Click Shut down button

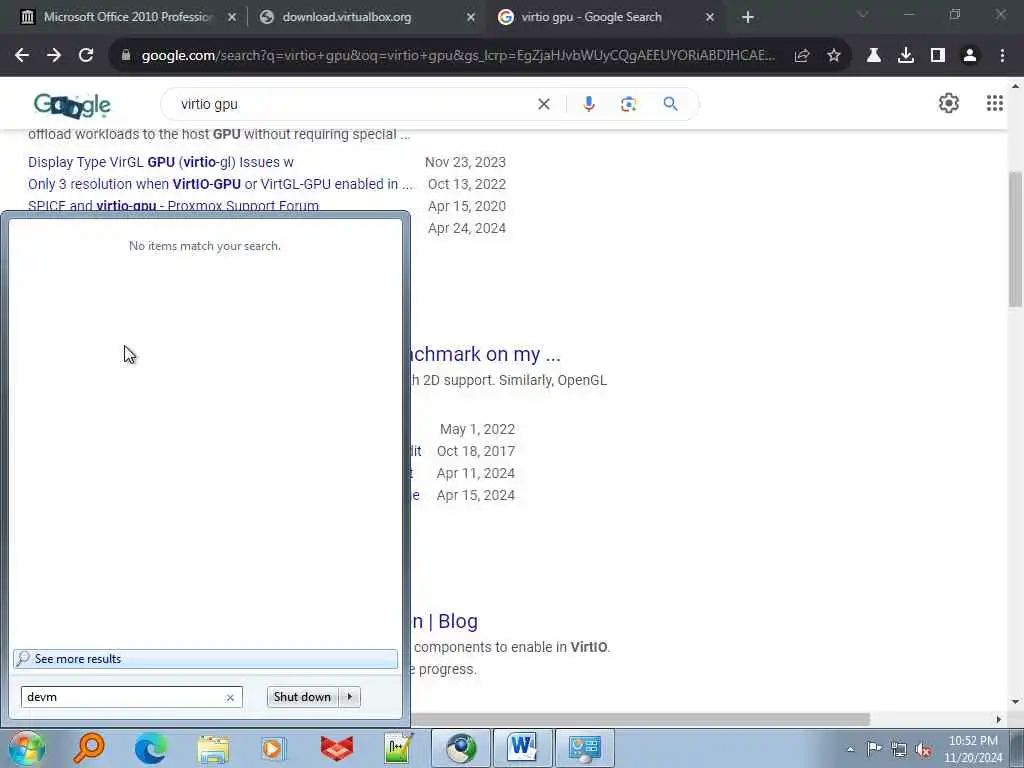[x=302, y=697]
